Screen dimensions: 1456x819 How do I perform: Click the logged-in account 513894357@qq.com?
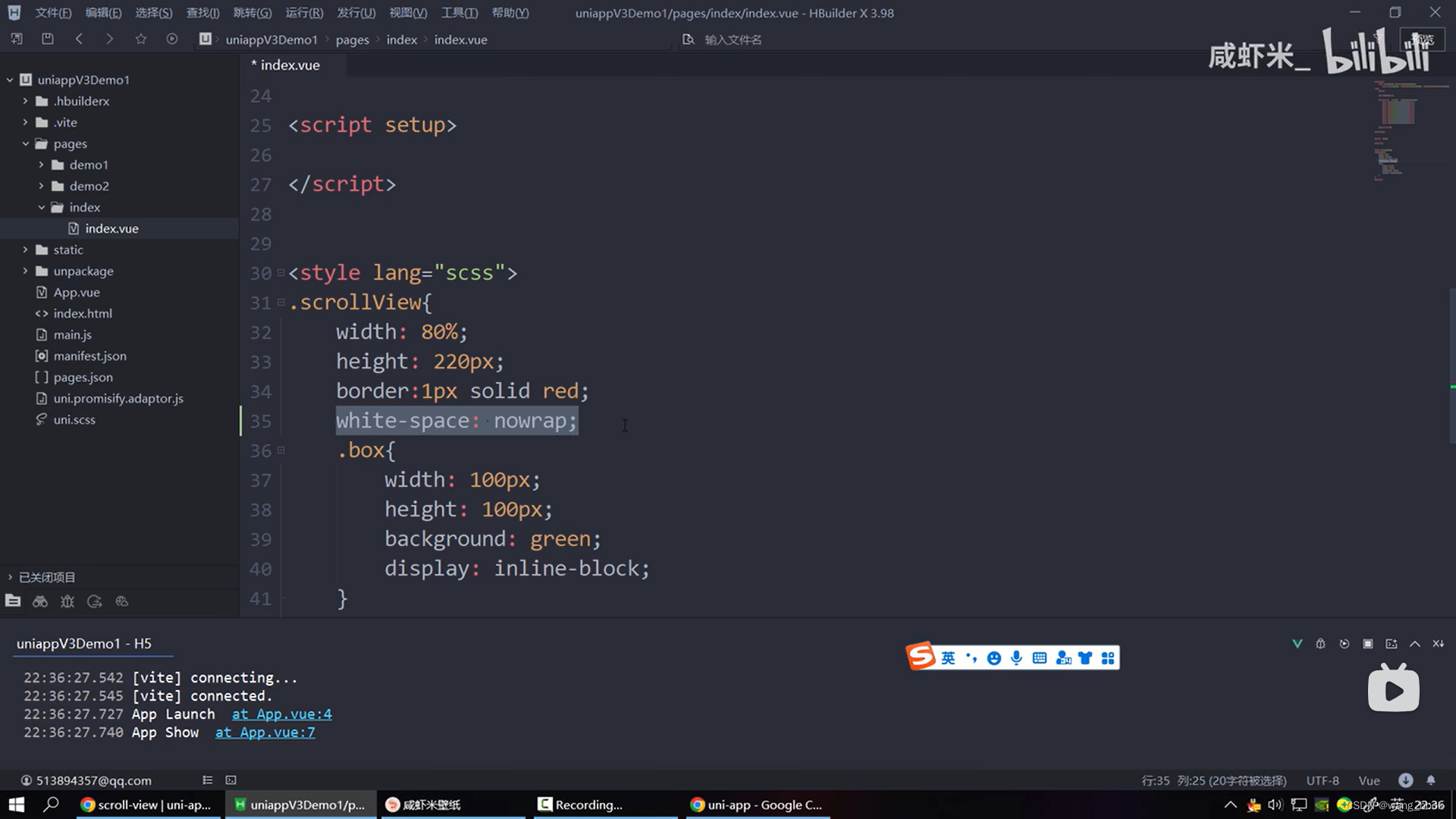[86, 780]
